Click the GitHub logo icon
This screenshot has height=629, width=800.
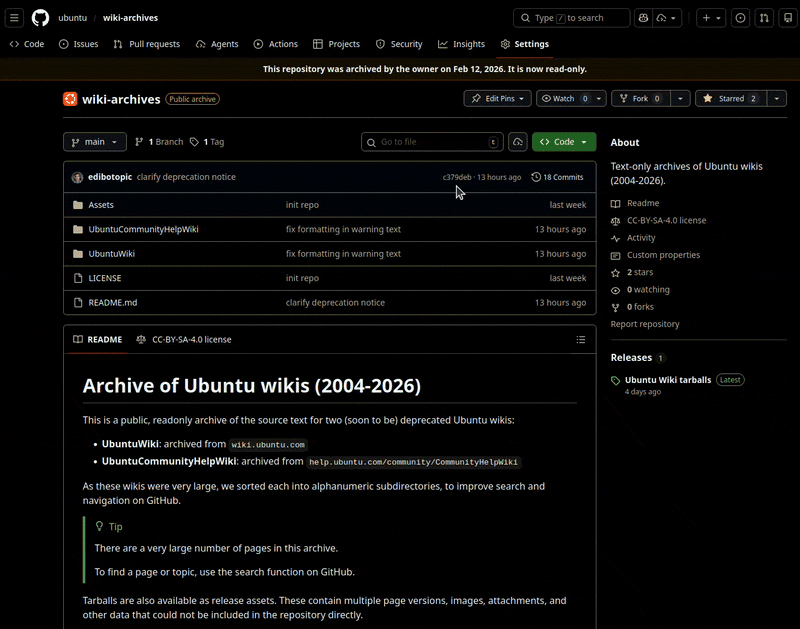coord(40,18)
